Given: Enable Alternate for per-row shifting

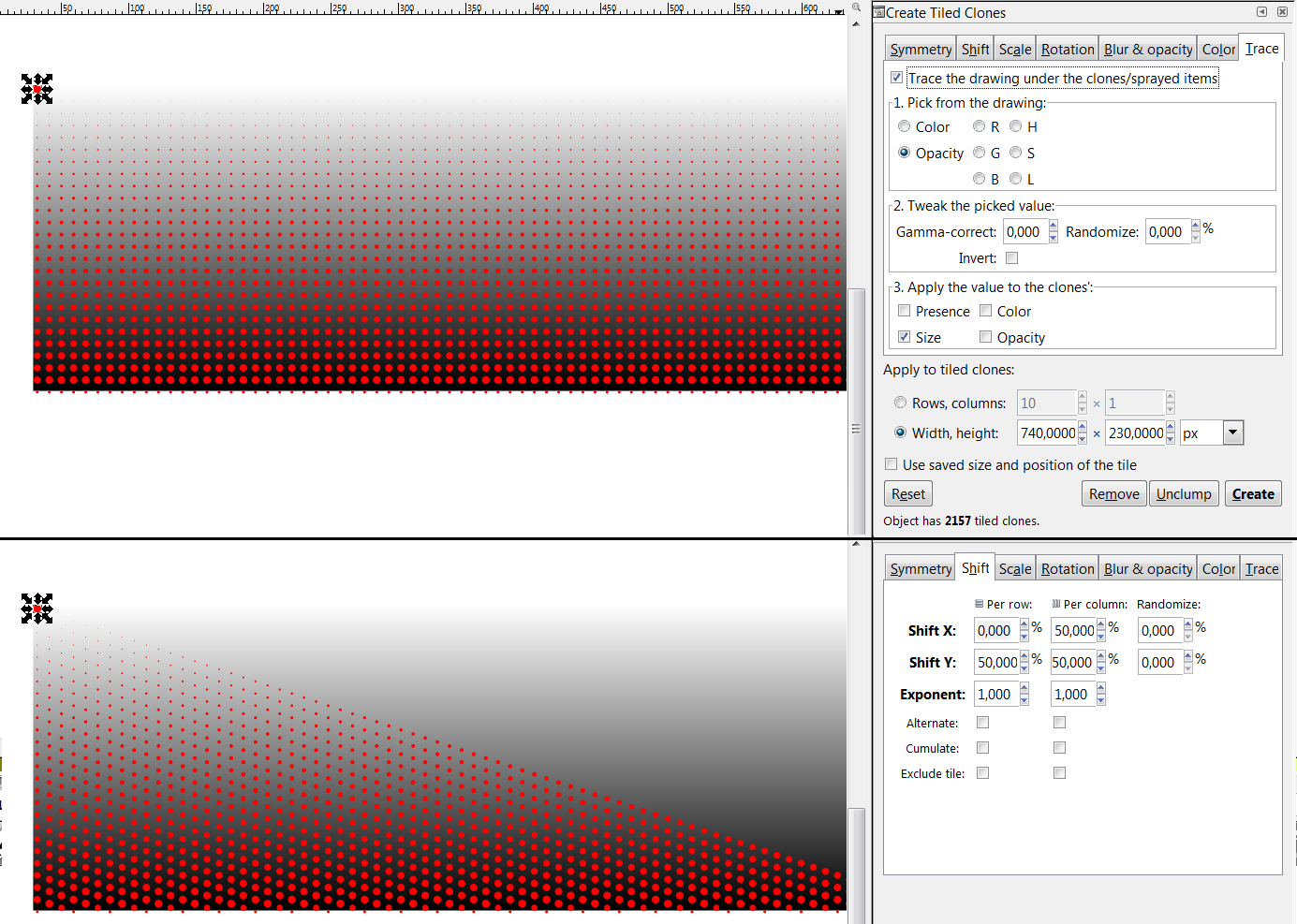Looking at the screenshot, I should (x=982, y=722).
